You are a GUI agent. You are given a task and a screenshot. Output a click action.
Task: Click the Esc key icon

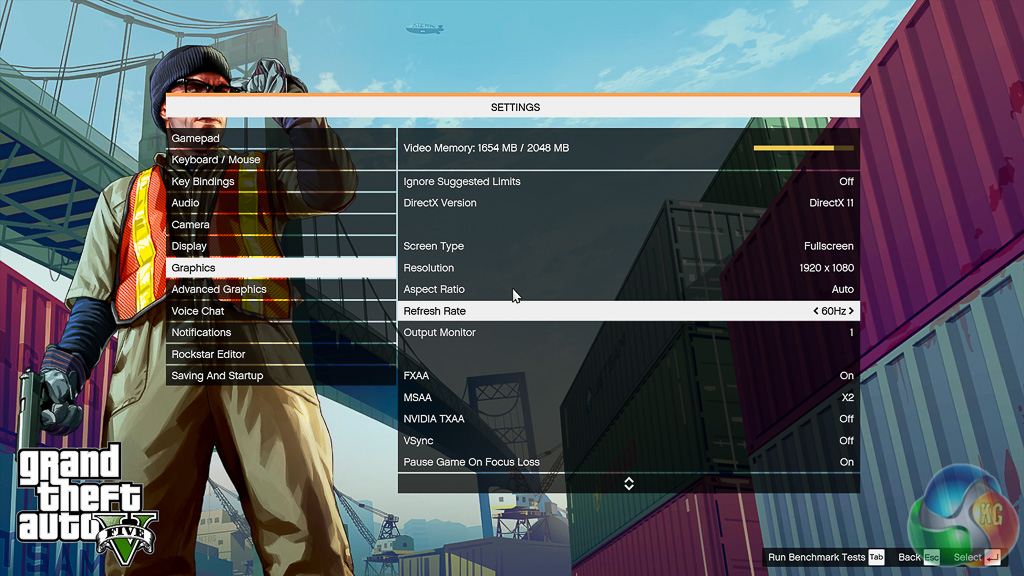[x=932, y=557]
